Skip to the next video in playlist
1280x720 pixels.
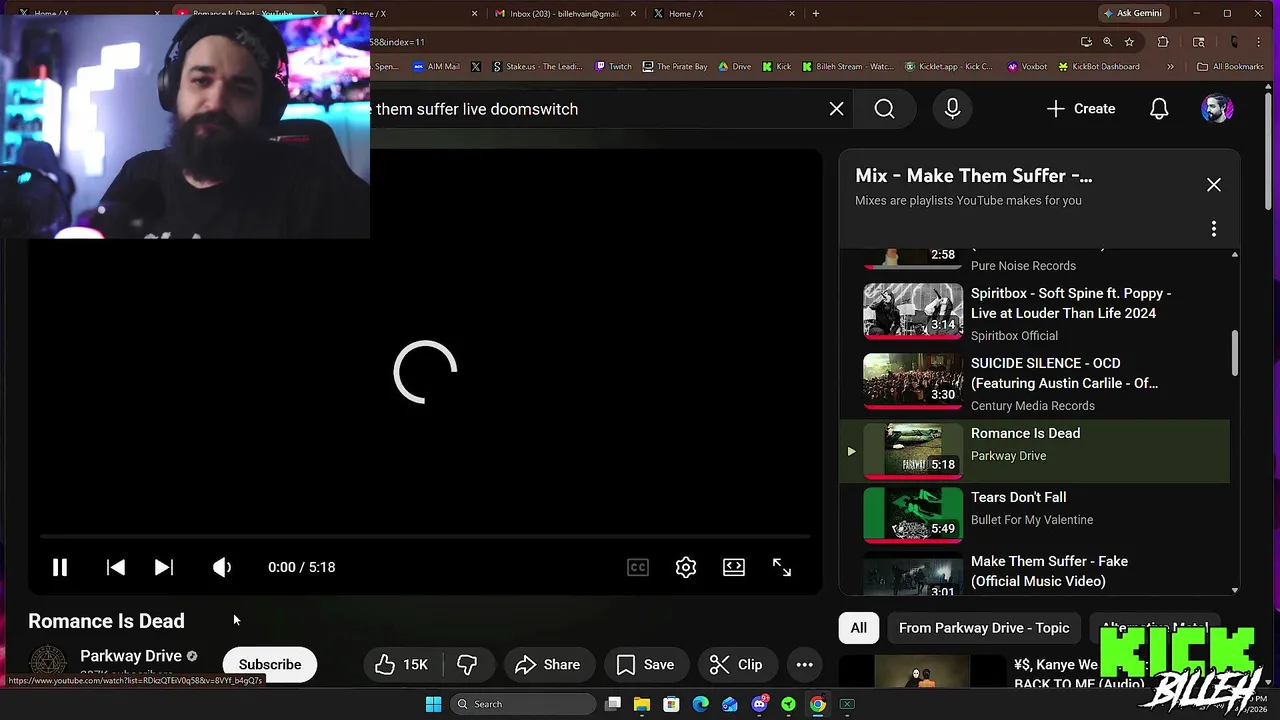164,567
